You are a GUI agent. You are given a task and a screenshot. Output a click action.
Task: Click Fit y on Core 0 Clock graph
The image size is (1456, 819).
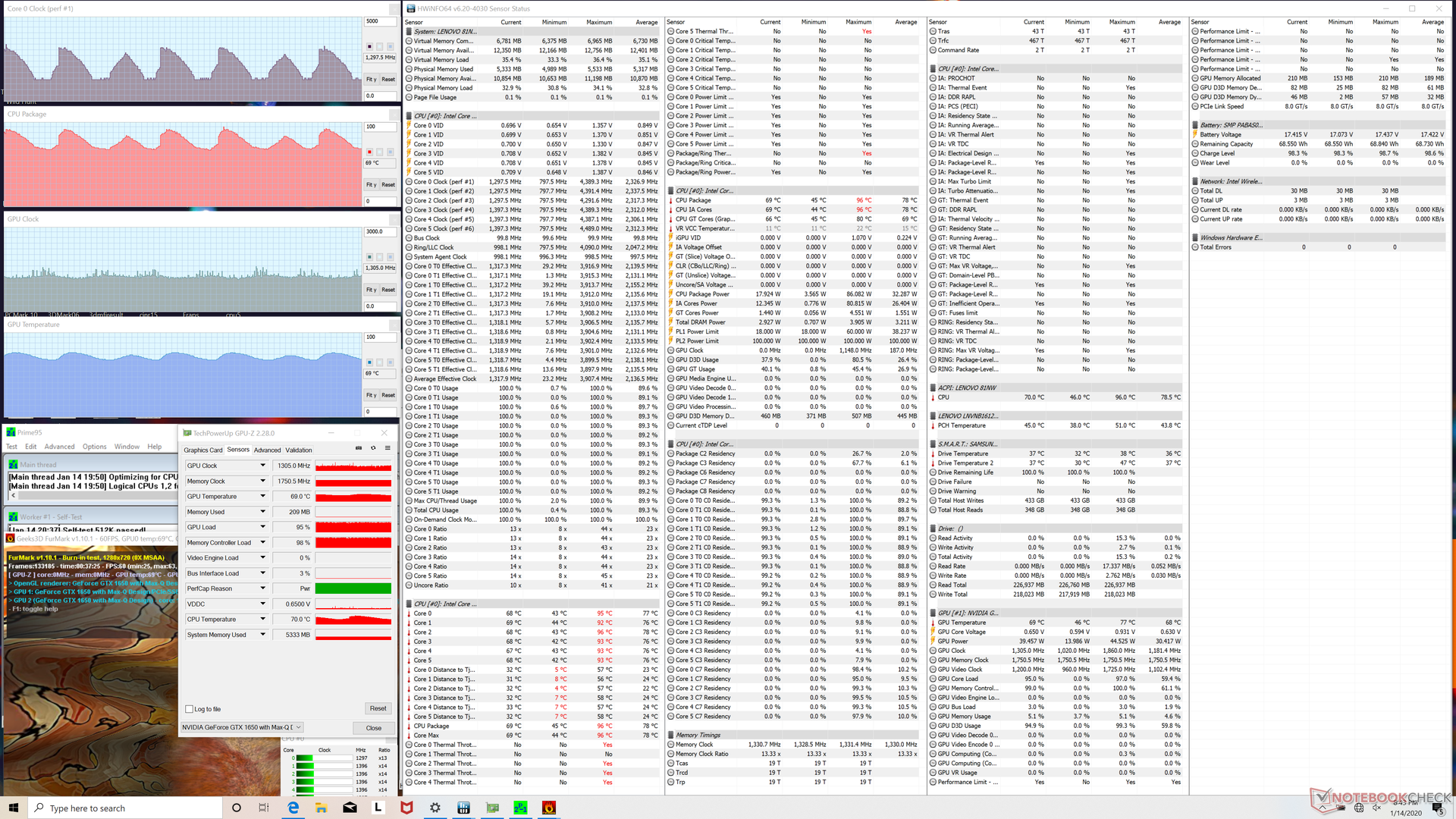(x=372, y=79)
